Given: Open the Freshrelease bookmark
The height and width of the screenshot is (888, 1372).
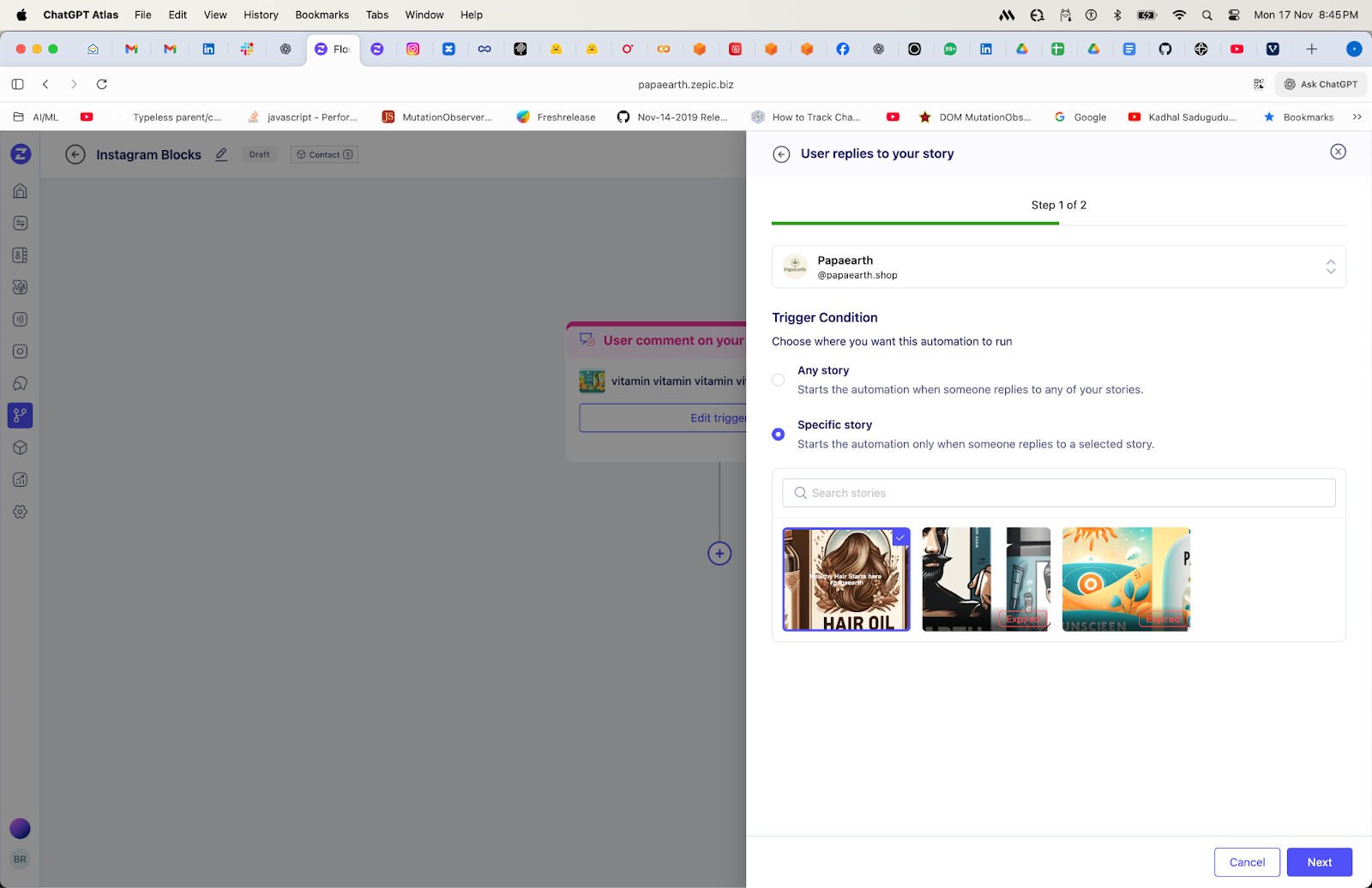Looking at the screenshot, I should tap(556, 117).
